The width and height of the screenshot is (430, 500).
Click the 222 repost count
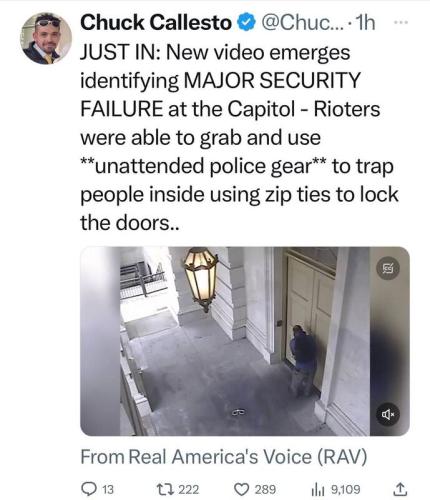click(x=189, y=489)
